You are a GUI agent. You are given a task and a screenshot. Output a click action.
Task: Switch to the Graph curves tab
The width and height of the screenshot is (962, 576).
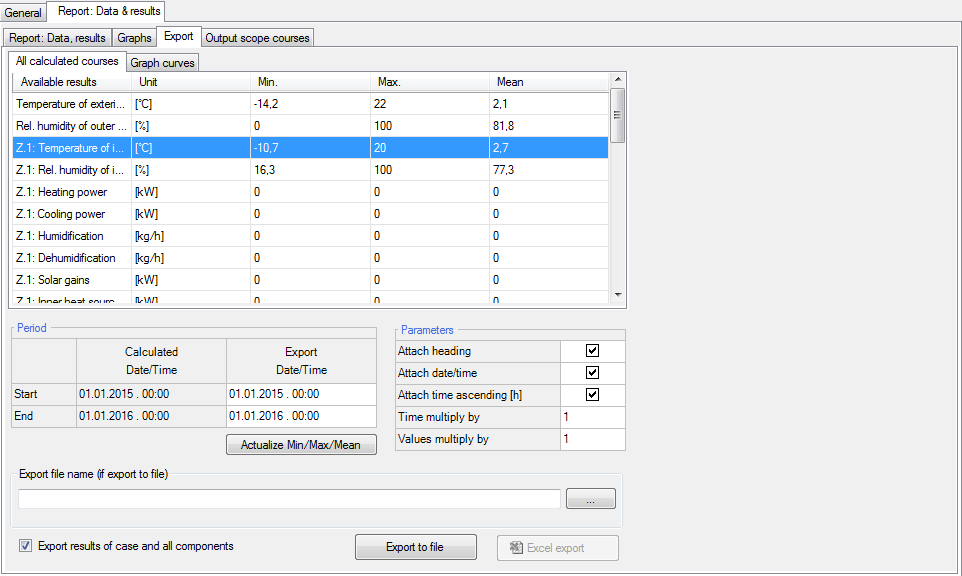point(162,63)
